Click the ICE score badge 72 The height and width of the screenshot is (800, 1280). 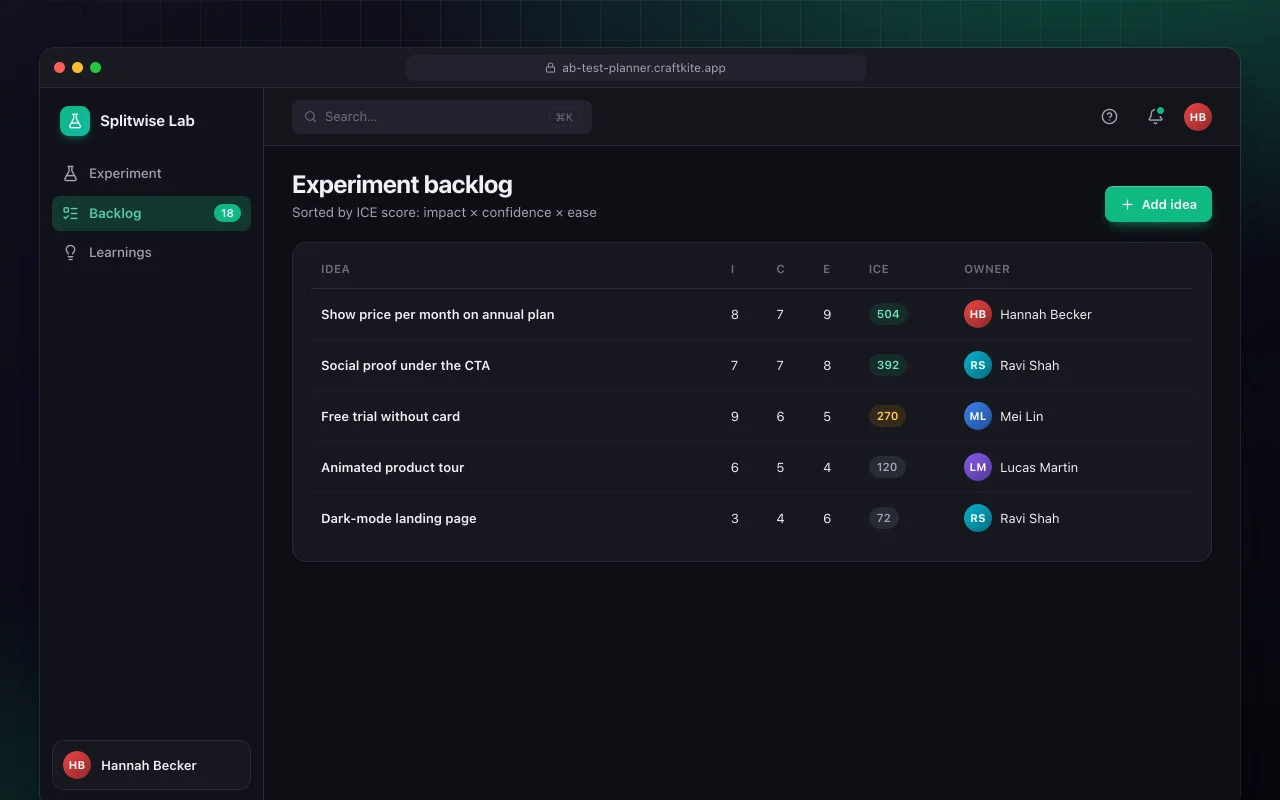pyautogui.click(x=884, y=518)
